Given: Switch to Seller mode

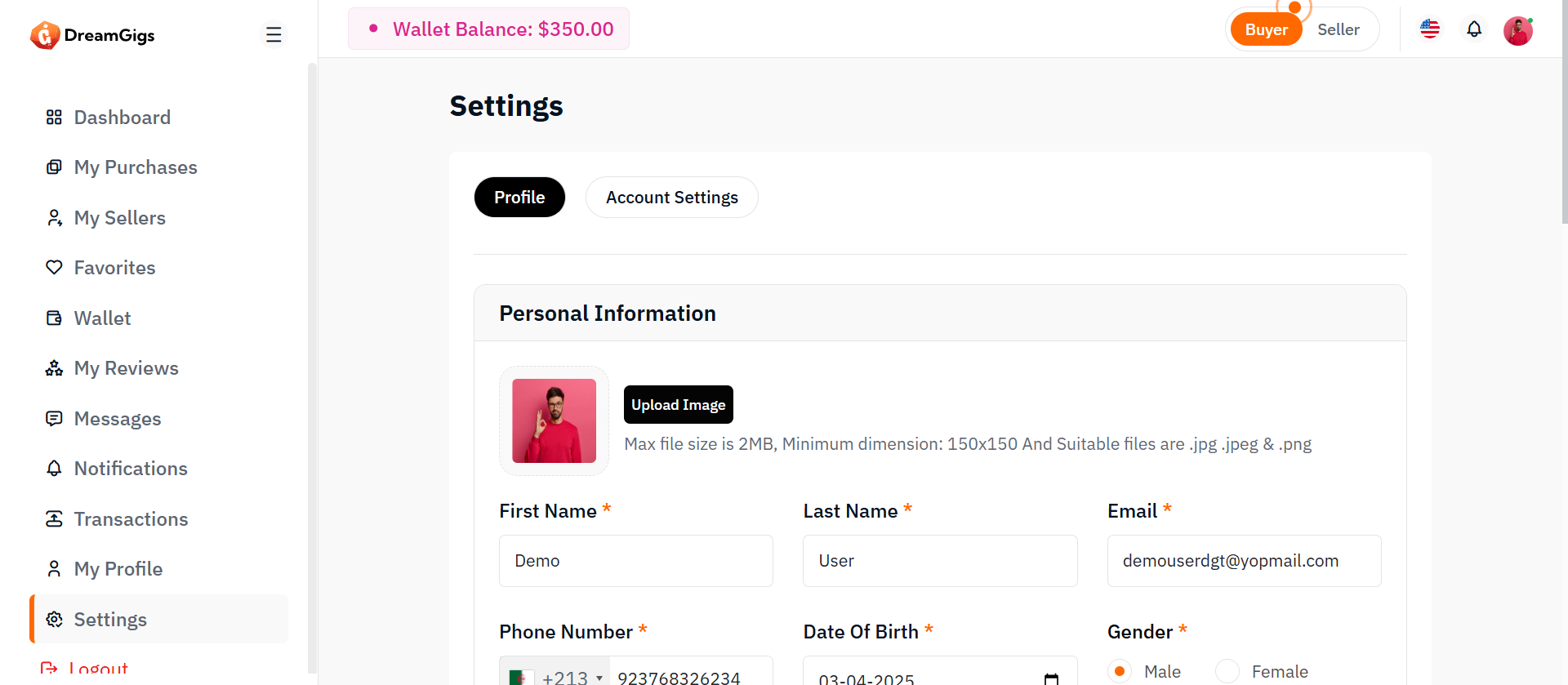Looking at the screenshot, I should pyautogui.click(x=1338, y=29).
